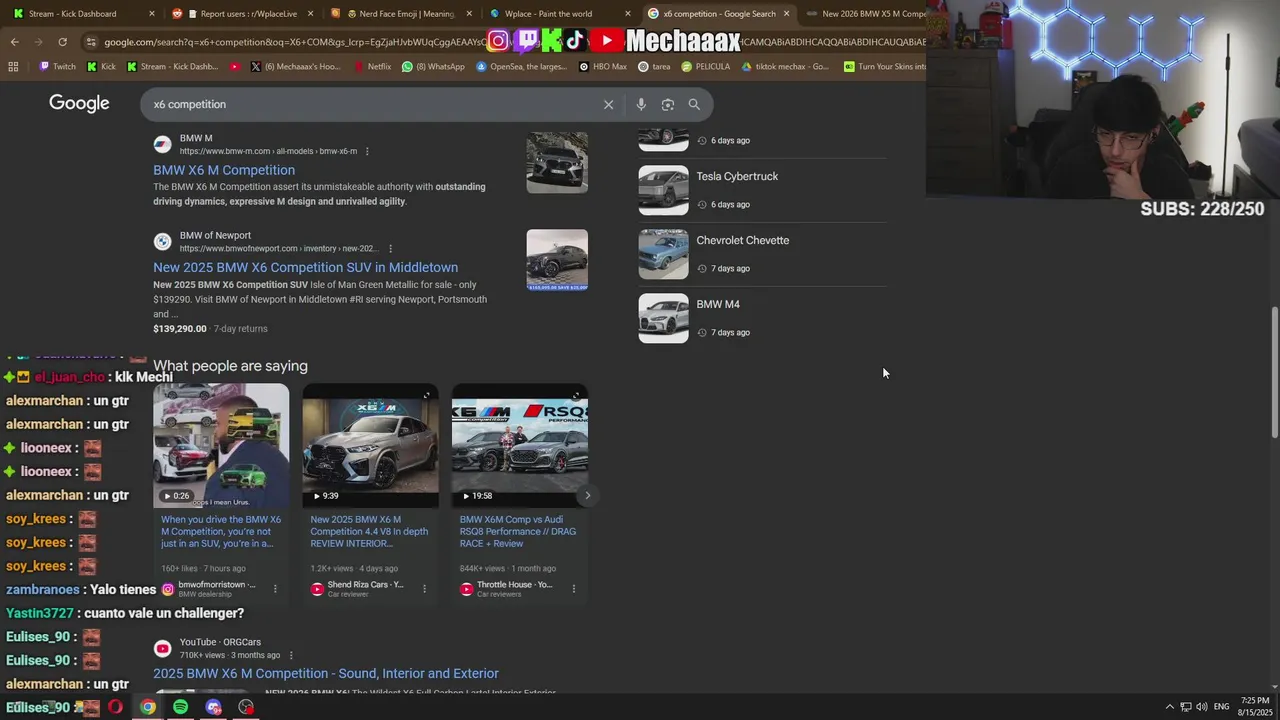The image size is (1280, 720).
Task: Switch the ENG input language indicator
Action: click(1221, 707)
